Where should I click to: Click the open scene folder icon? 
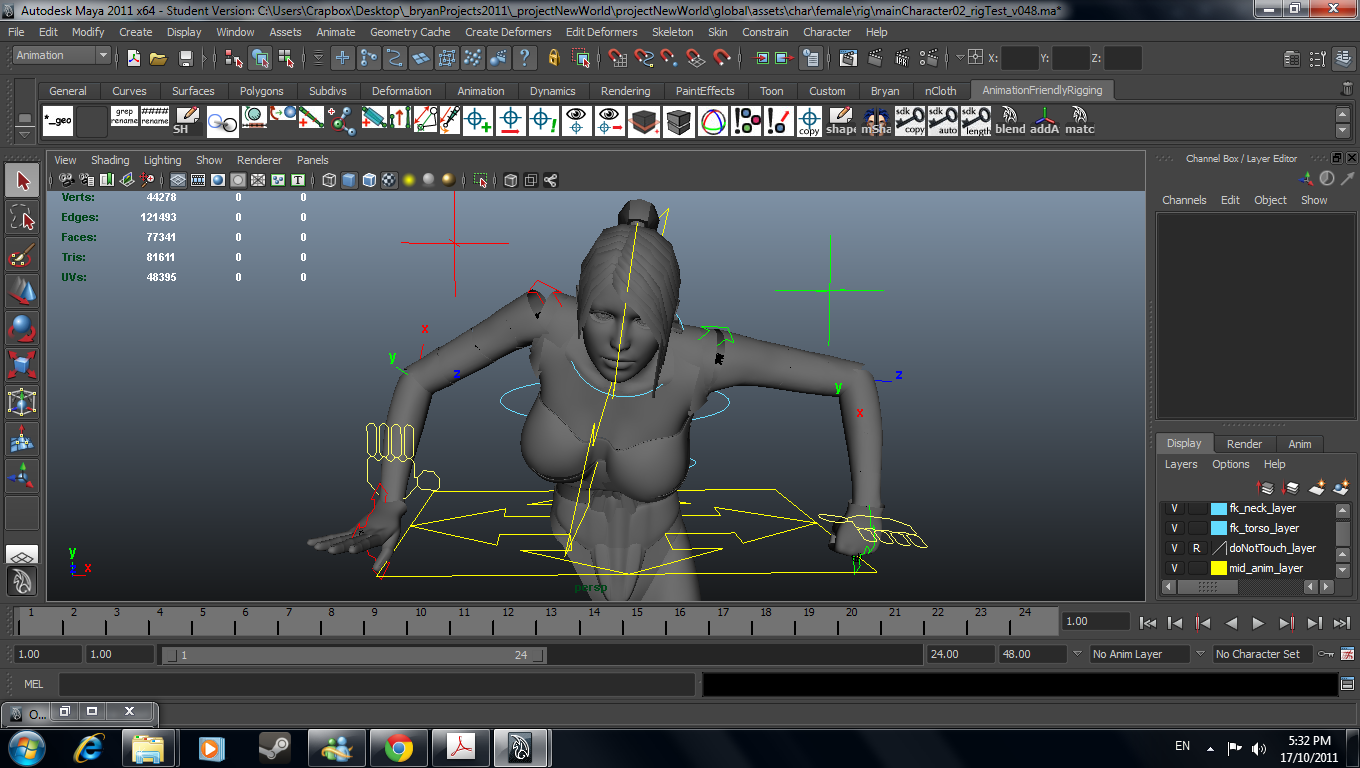[x=158, y=59]
